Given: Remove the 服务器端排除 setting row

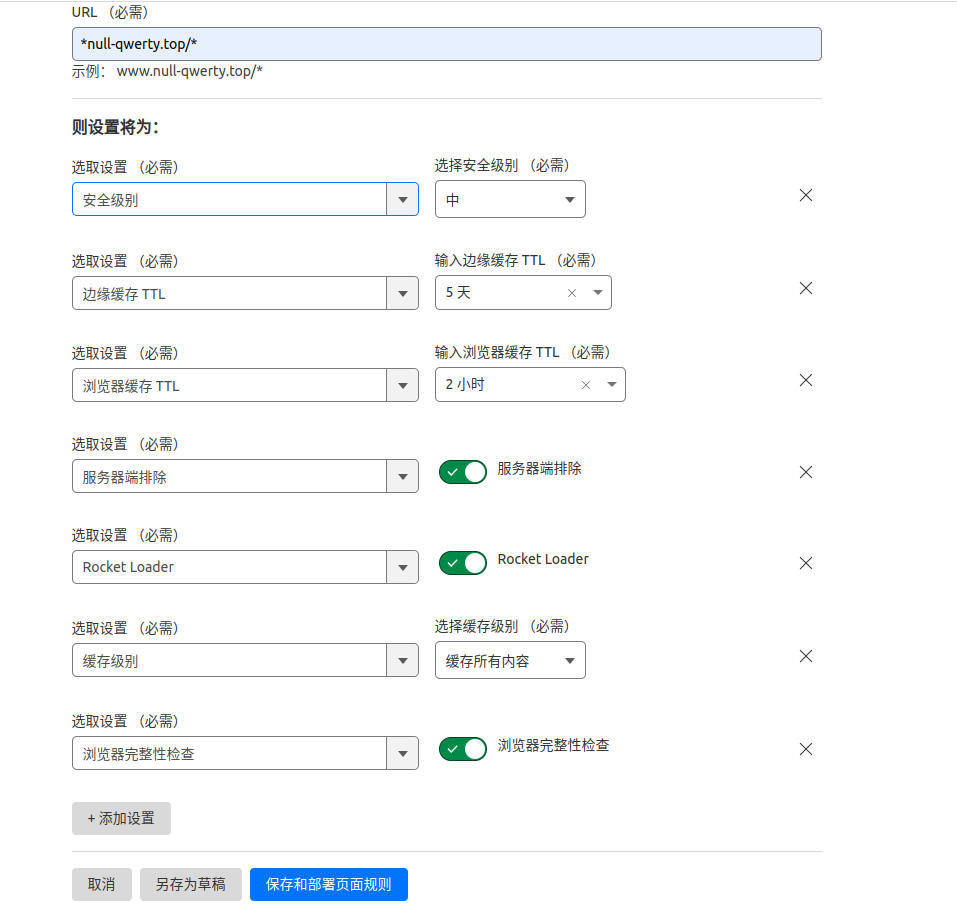Looking at the screenshot, I should tap(805, 472).
